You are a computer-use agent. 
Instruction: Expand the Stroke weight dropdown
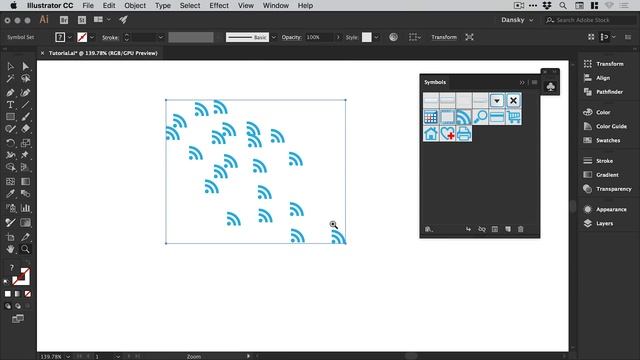160,37
